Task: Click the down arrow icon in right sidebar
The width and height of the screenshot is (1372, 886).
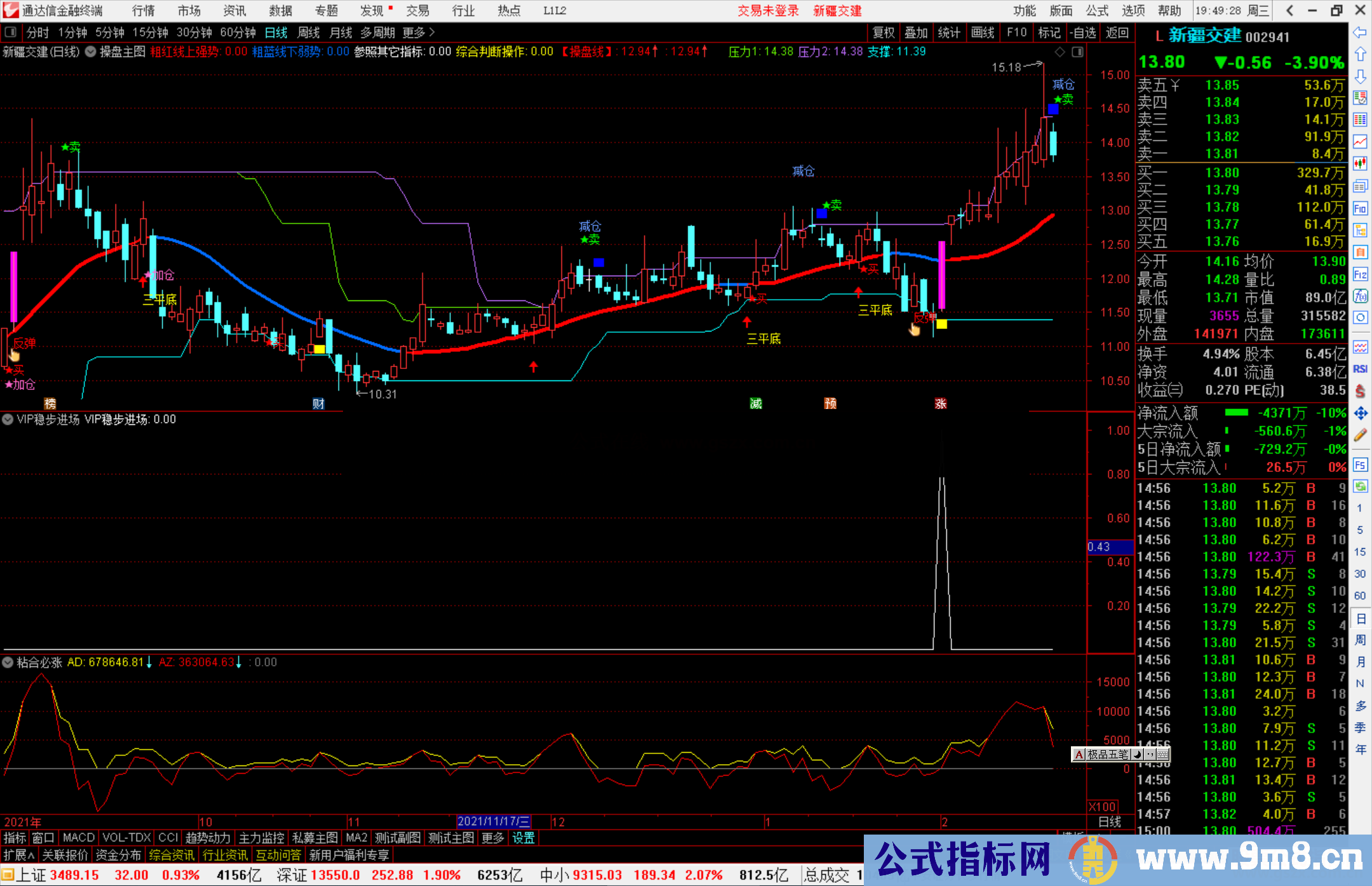Action: coord(1360,76)
